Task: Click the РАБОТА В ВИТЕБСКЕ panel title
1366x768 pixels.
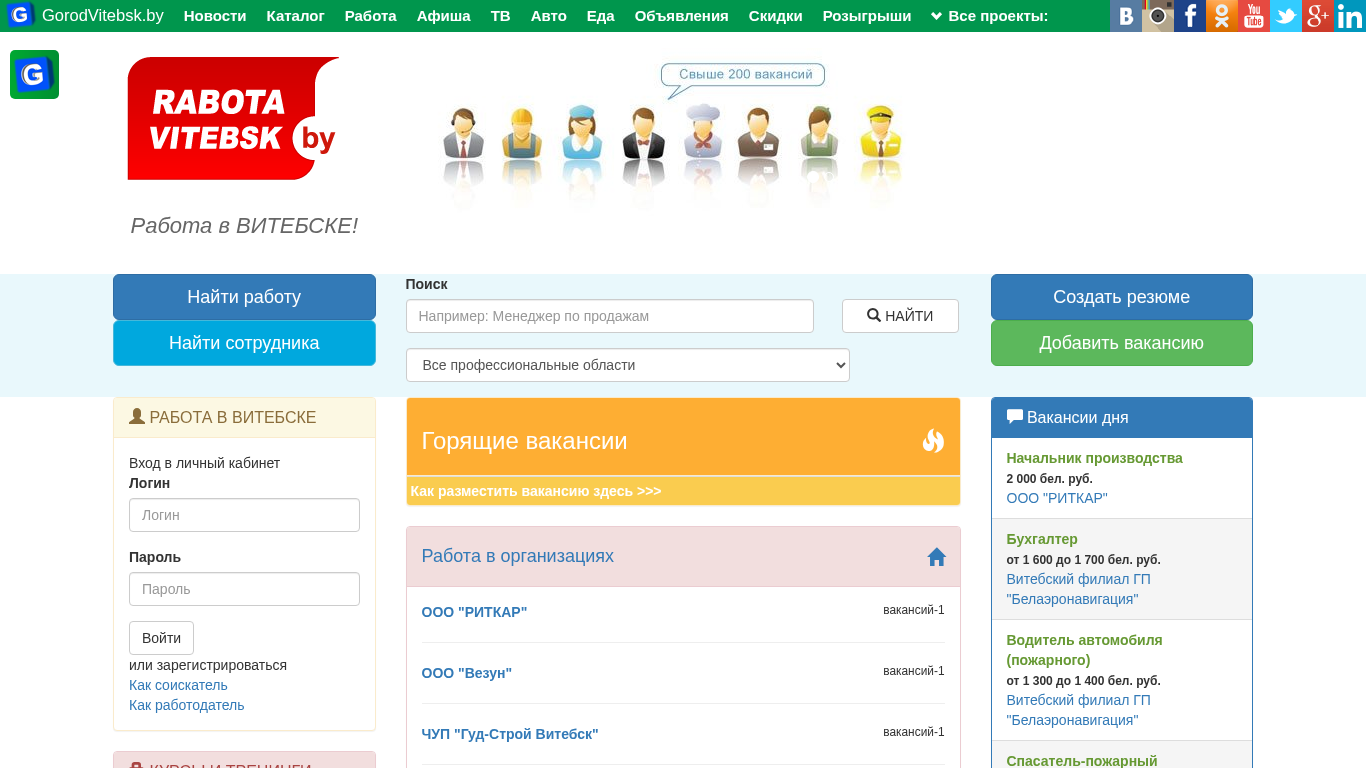Action: (233, 417)
